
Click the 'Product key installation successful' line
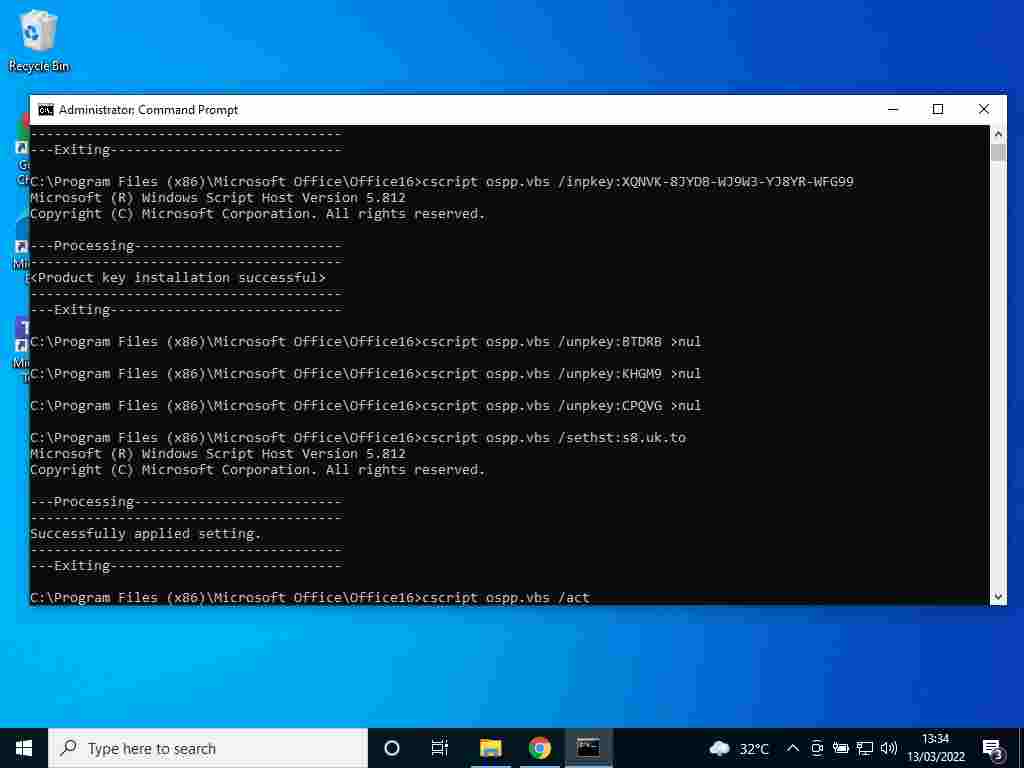pos(178,278)
